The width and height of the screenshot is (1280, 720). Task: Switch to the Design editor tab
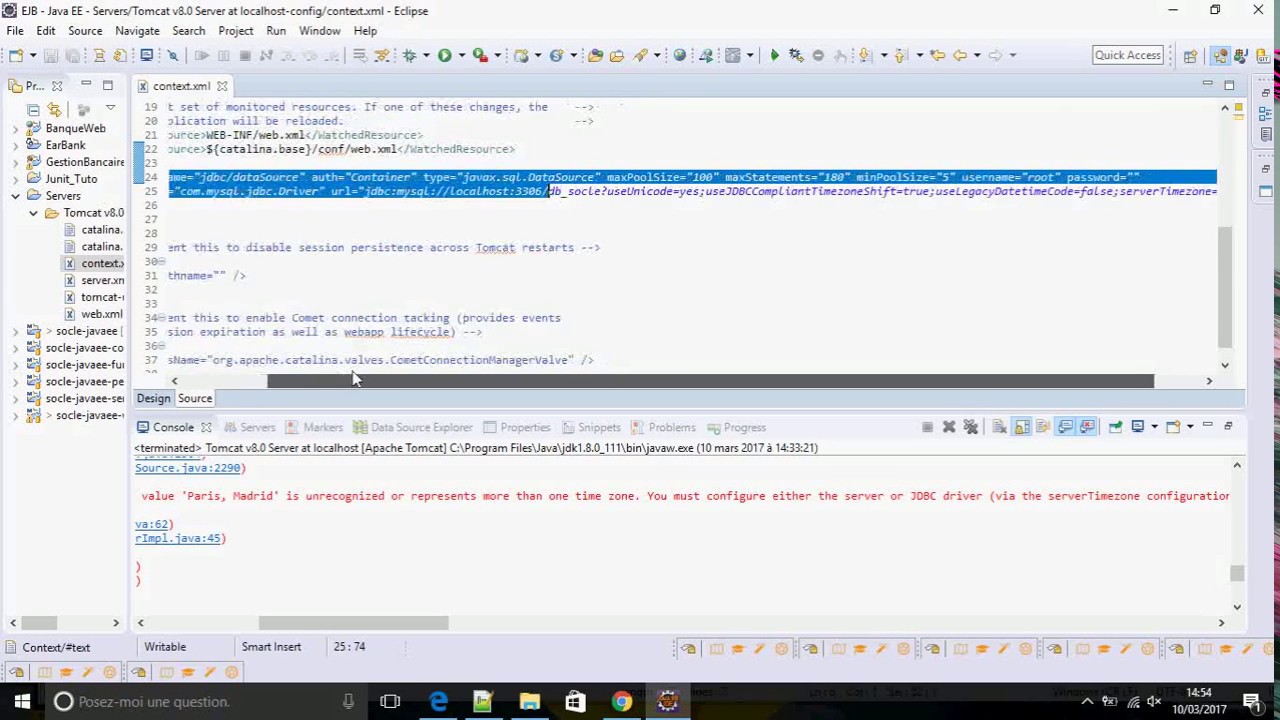154,398
